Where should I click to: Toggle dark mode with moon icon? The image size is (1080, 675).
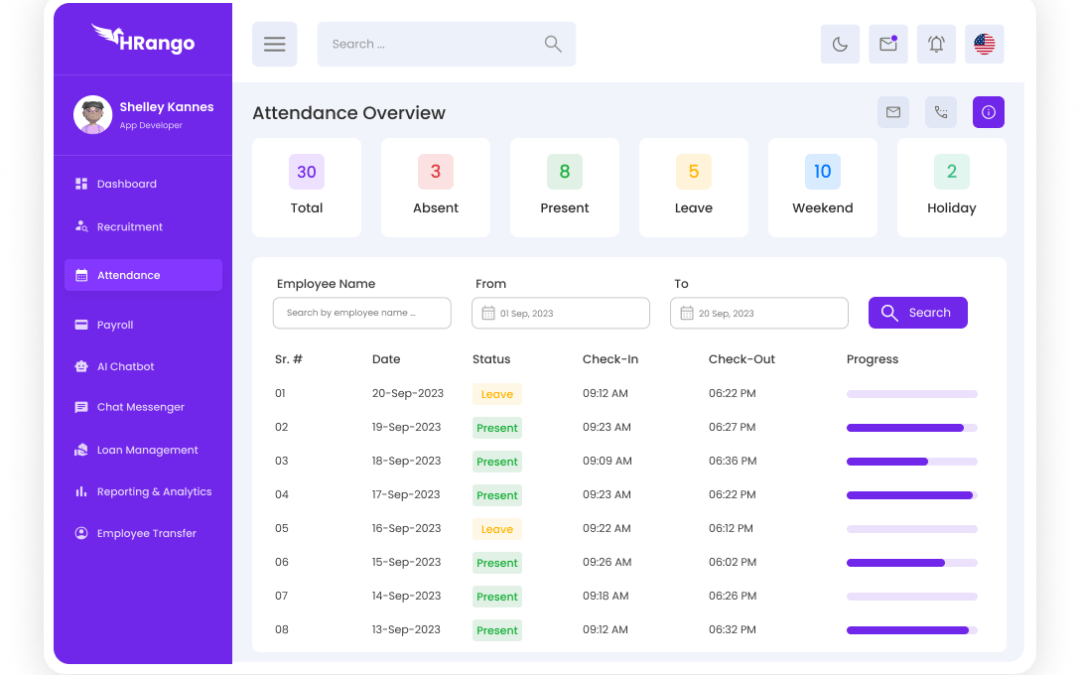pos(840,44)
